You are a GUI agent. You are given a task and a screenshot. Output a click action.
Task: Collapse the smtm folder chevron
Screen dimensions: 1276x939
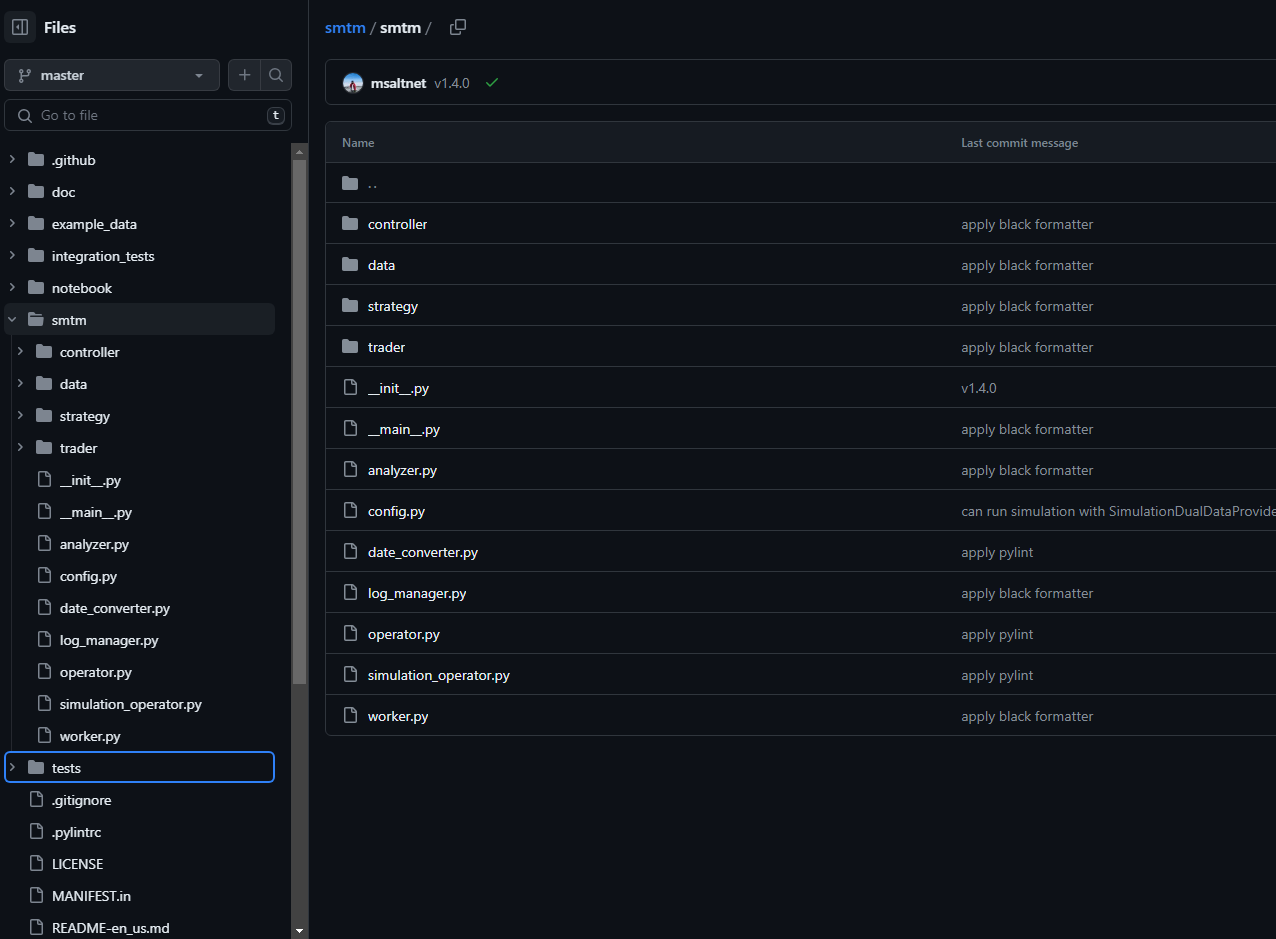tap(12, 320)
